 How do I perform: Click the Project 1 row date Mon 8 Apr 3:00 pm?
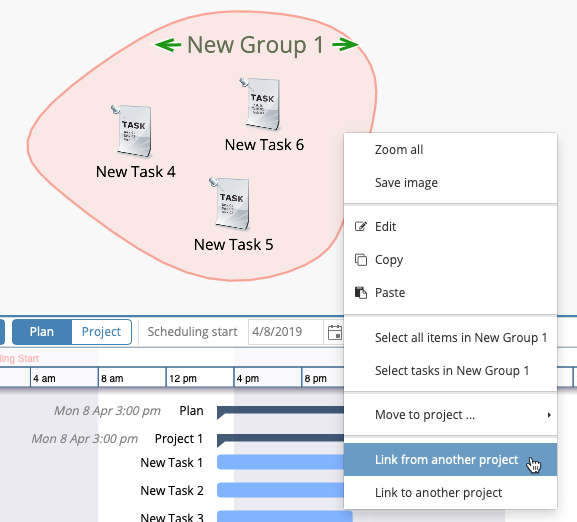85,438
